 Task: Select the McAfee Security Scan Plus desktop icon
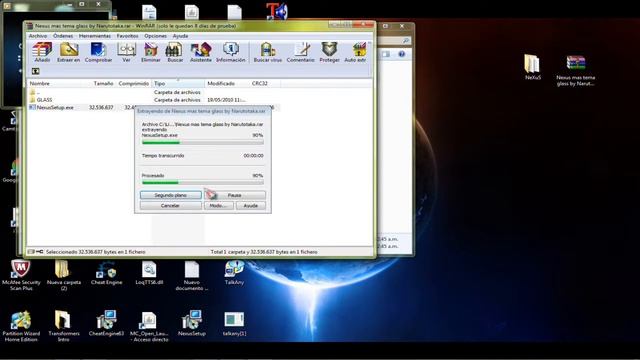point(21,275)
